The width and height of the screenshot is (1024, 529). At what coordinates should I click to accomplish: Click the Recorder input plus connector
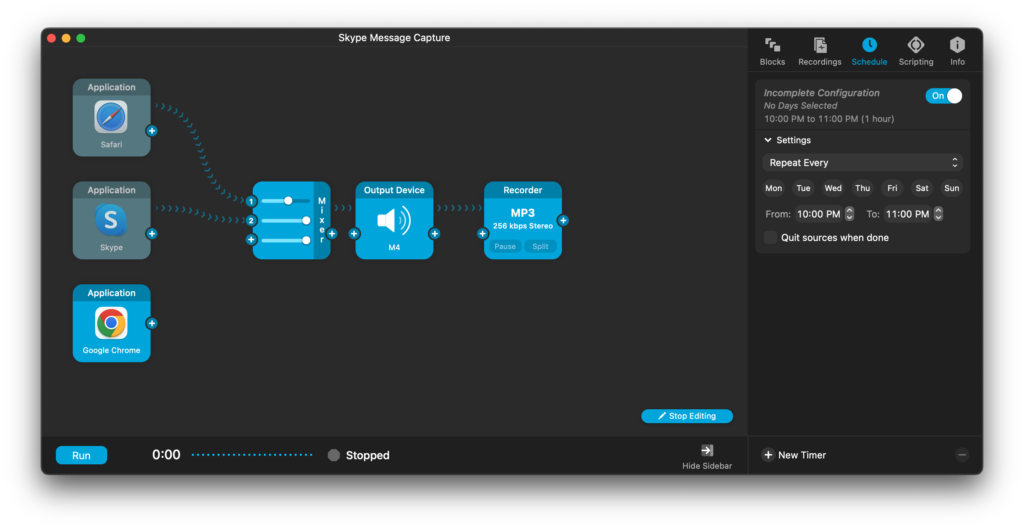[x=483, y=234]
